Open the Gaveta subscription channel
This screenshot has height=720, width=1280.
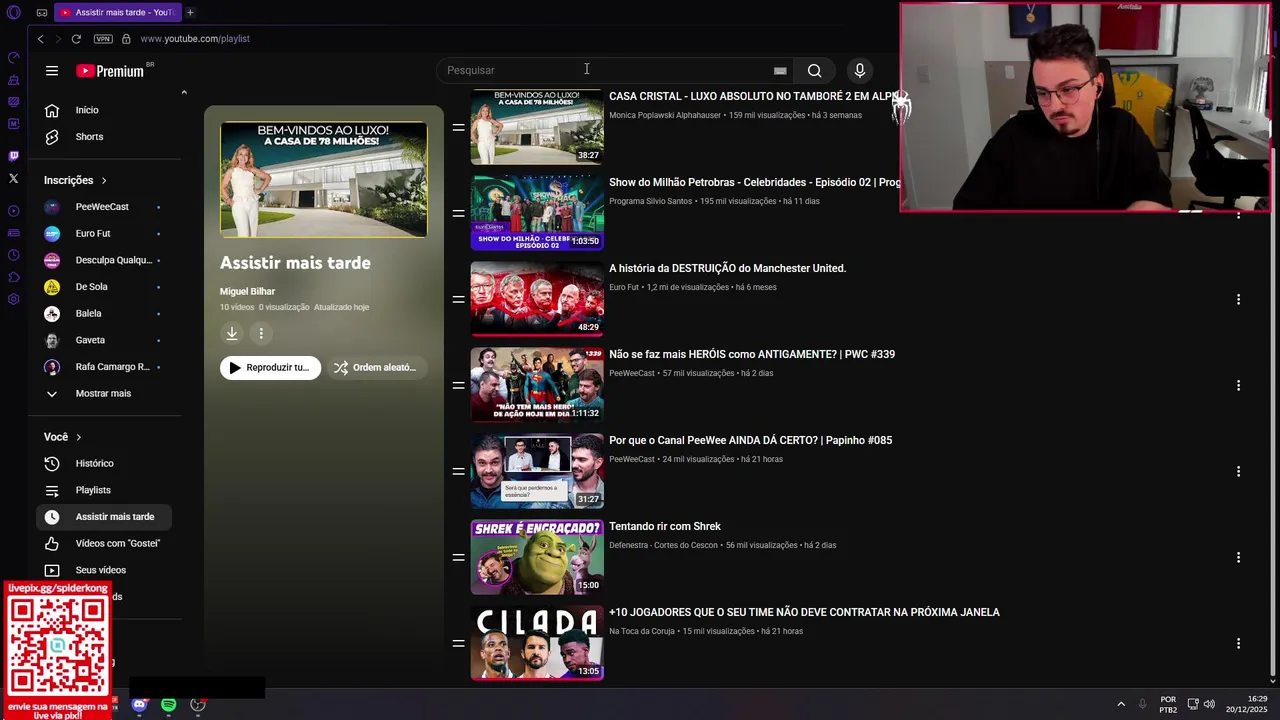click(103, 340)
